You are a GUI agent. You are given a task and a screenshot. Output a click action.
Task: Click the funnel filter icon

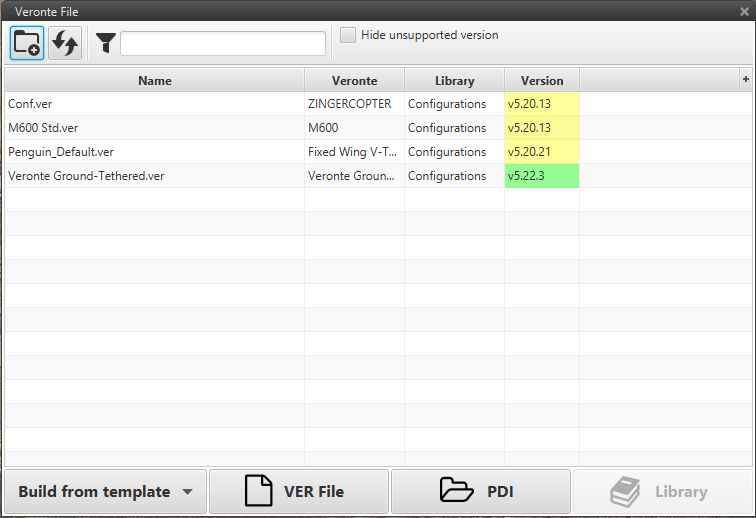[x=106, y=43]
